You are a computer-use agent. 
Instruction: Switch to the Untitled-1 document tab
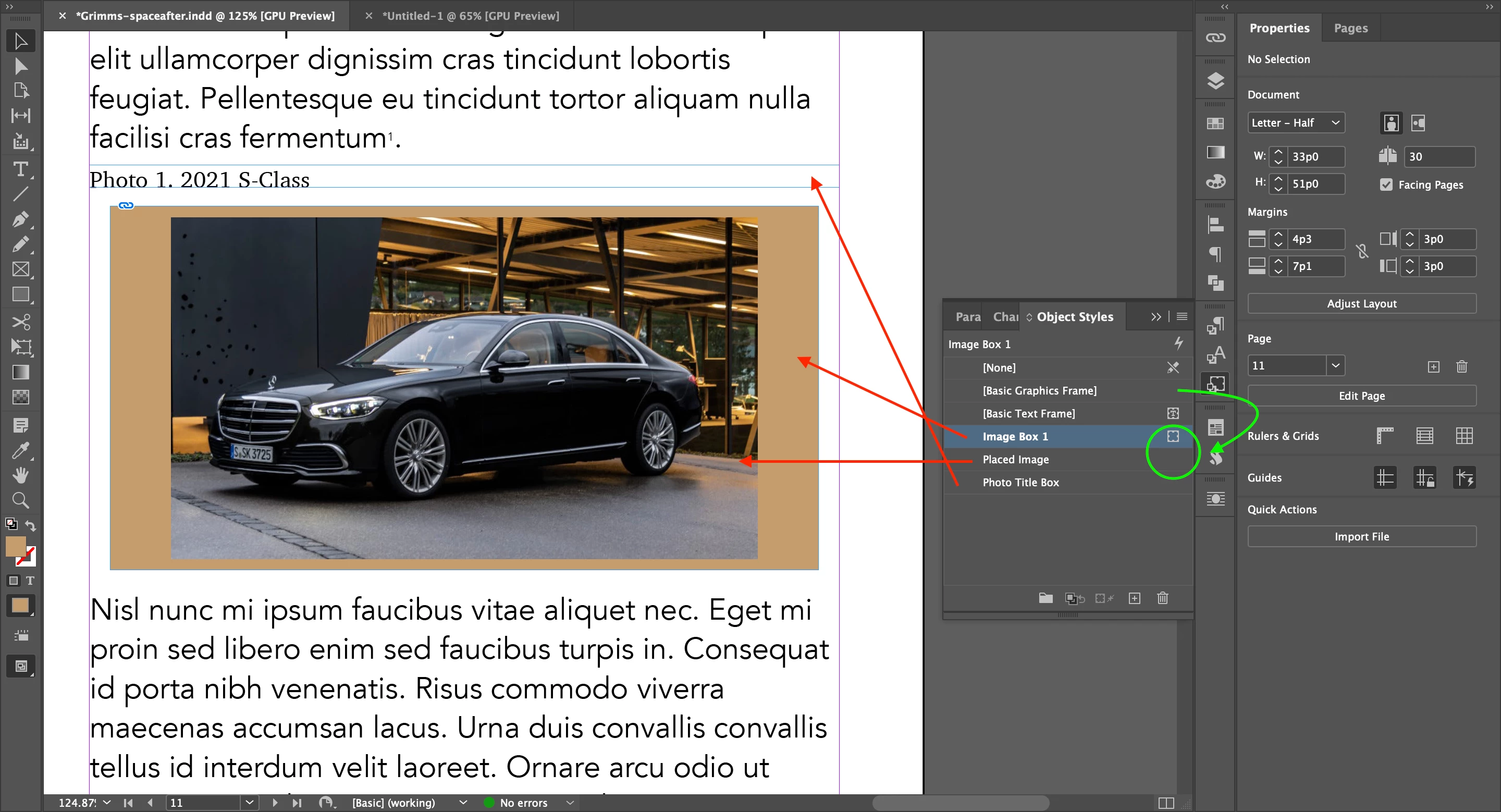[x=470, y=16]
